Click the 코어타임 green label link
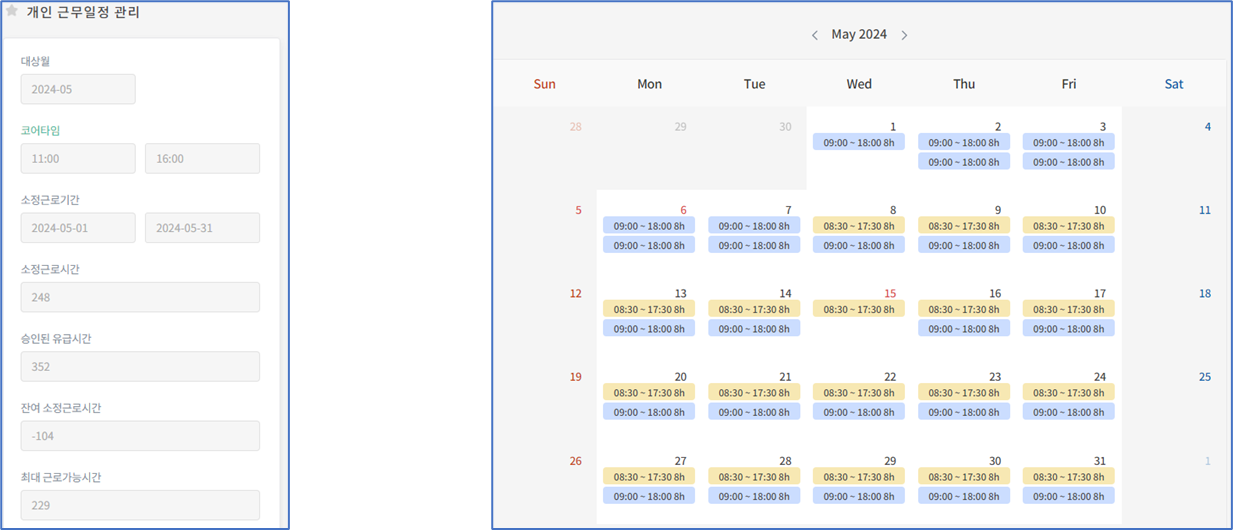The height and width of the screenshot is (530, 1233). 41,130
